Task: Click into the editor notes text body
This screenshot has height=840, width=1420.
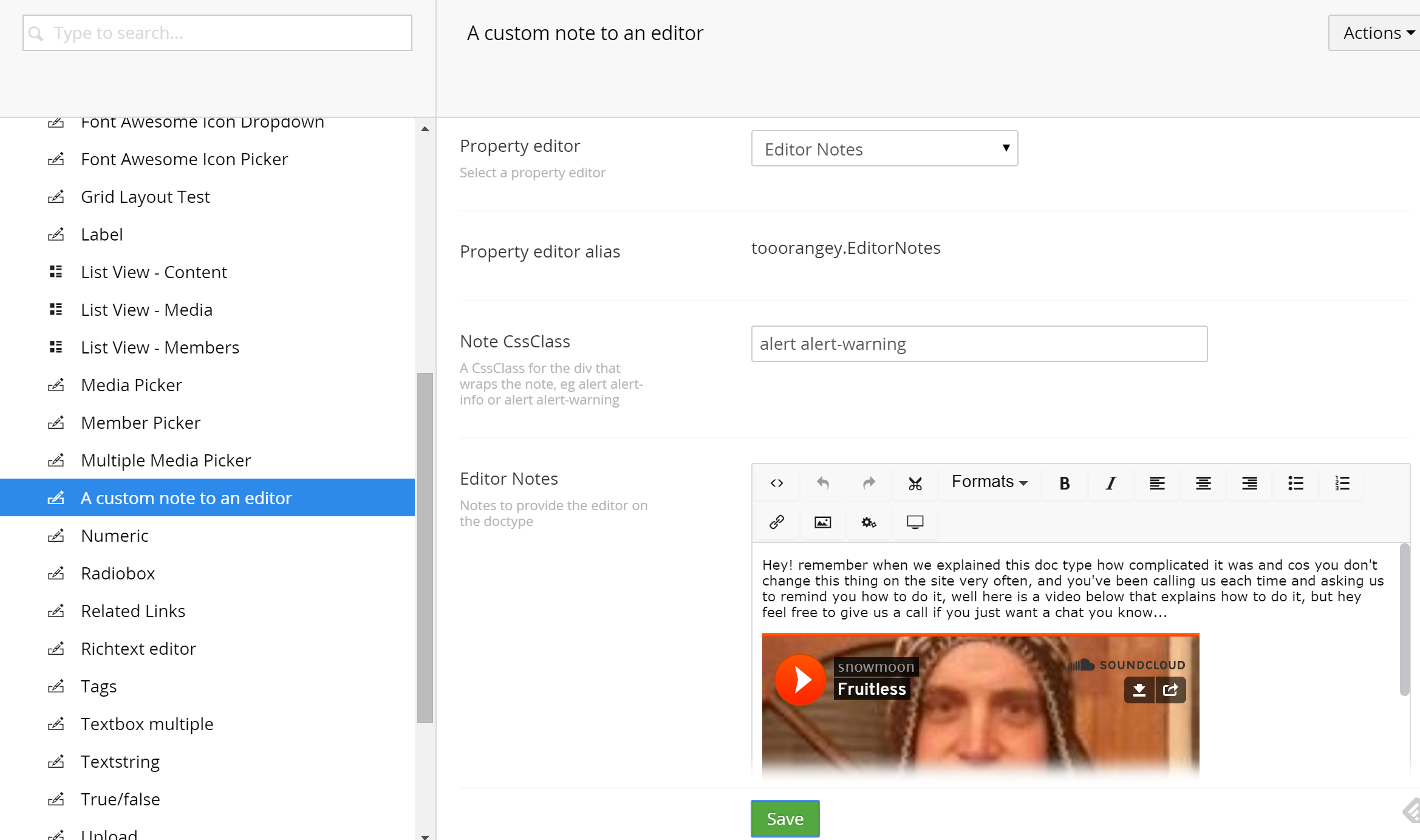Action: click(x=1073, y=589)
